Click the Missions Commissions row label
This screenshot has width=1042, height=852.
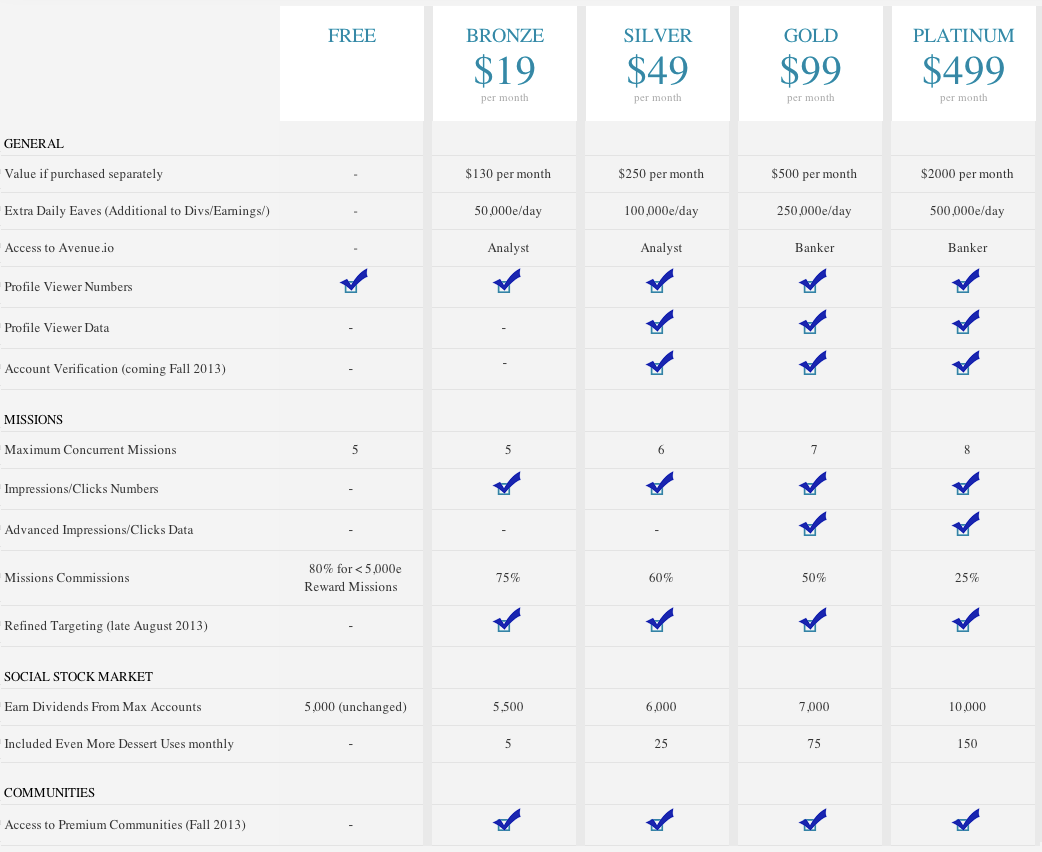67,578
